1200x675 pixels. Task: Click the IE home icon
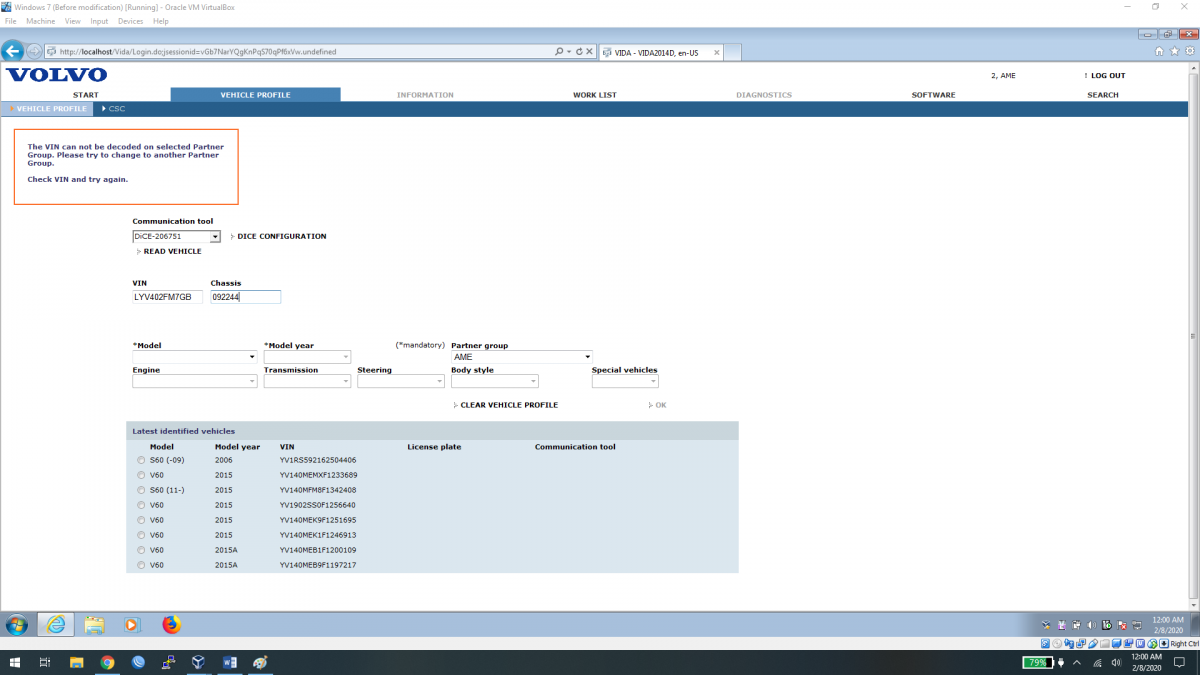[x=1159, y=51]
